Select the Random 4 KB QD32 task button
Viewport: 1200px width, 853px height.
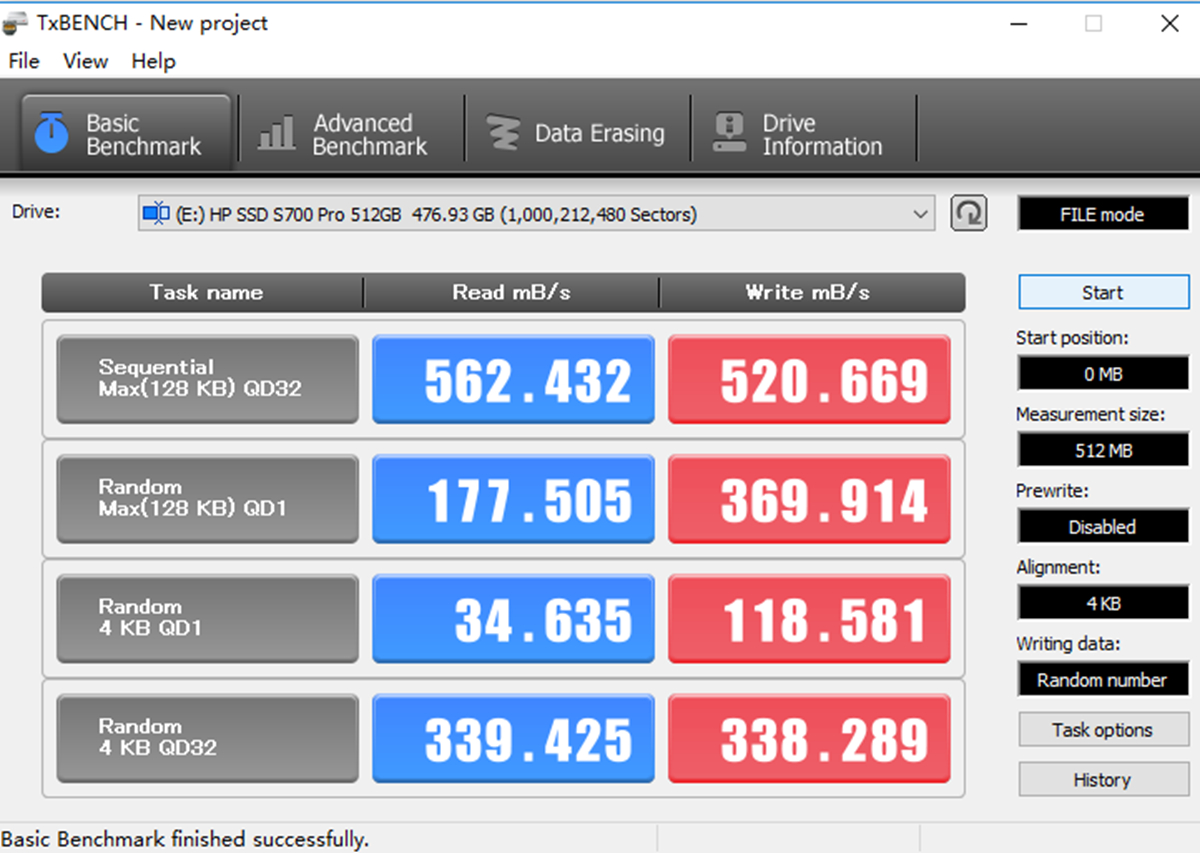[x=207, y=738]
